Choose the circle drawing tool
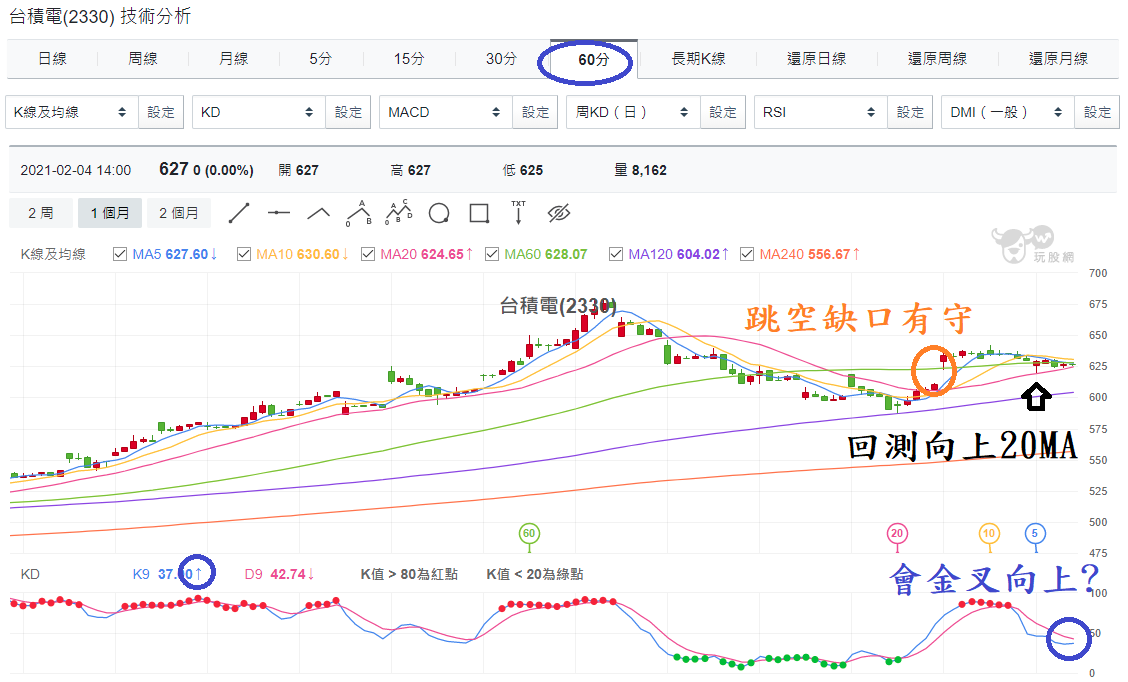The width and height of the screenshot is (1128, 682). pyautogui.click(x=439, y=213)
